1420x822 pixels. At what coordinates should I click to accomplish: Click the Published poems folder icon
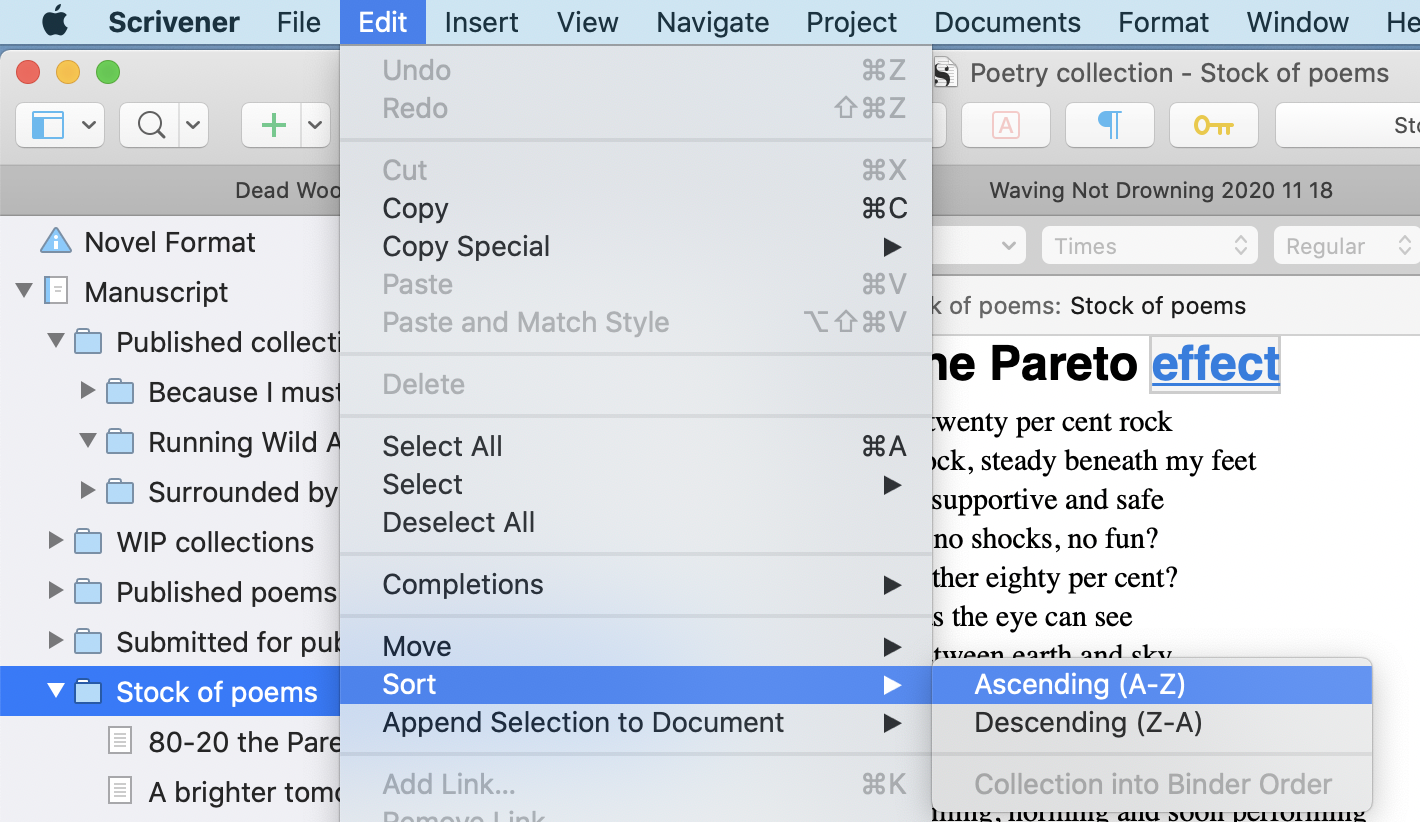point(88,592)
